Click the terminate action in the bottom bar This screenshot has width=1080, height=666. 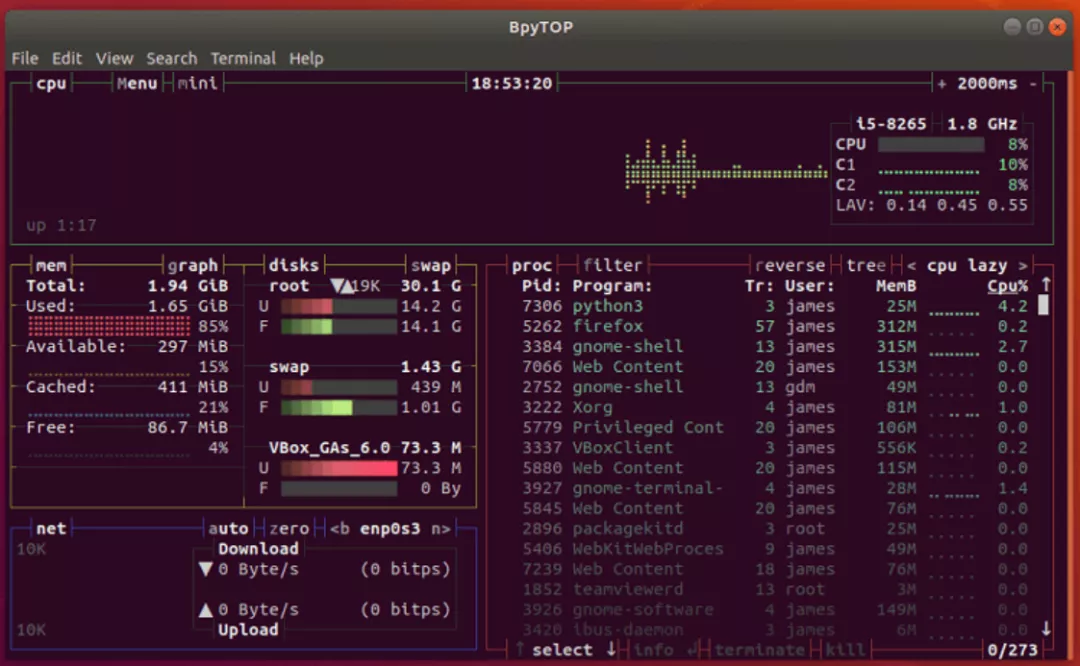point(760,649)
